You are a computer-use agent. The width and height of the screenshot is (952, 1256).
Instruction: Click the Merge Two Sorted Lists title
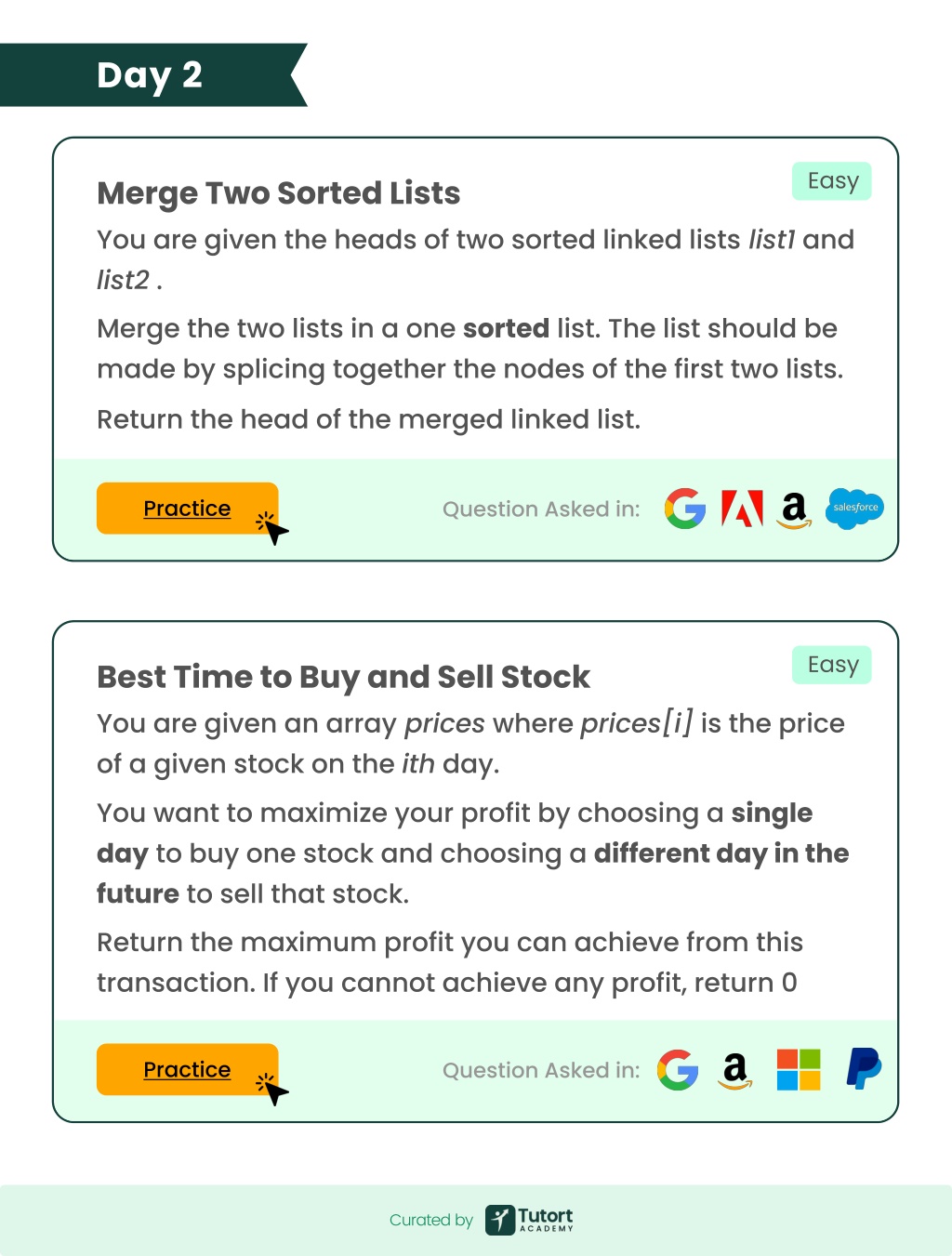[279, 193]
